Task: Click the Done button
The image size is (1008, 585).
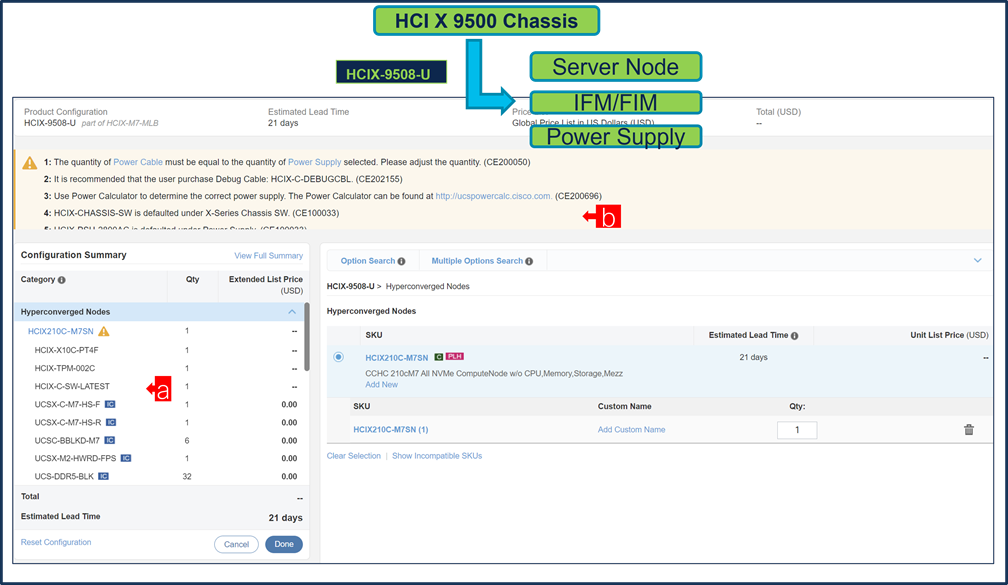Action: click(x=284, y=544)
